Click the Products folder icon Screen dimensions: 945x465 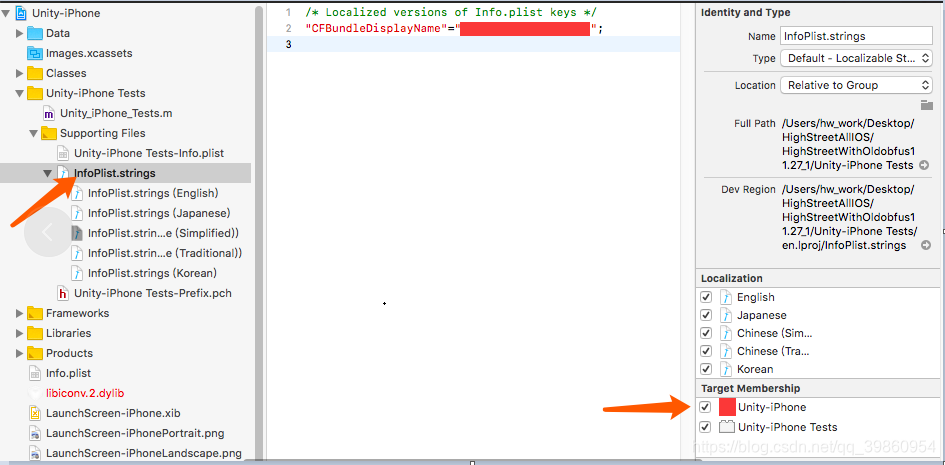tap(35, 353)
